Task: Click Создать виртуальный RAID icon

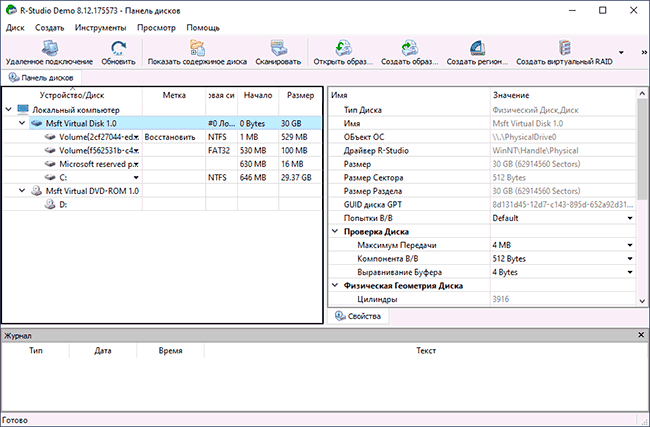Action: pos(564,48)
